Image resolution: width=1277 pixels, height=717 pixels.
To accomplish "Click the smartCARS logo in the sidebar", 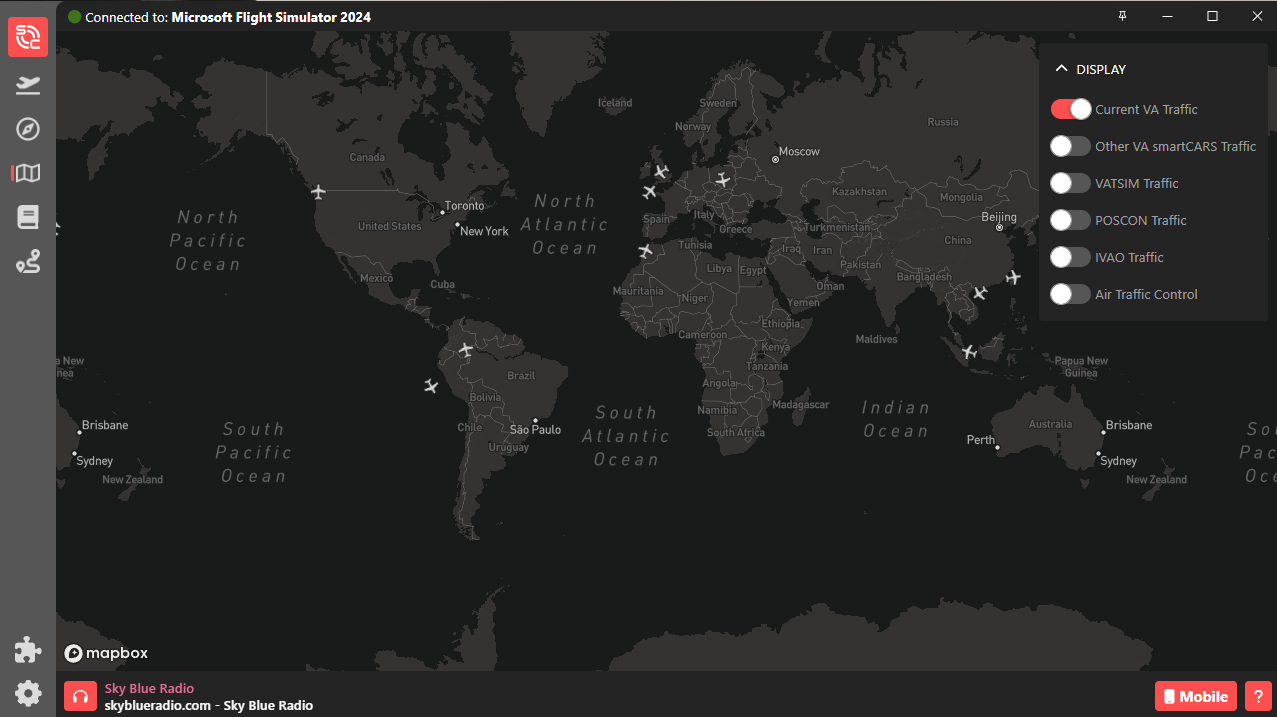I will 28,37.
